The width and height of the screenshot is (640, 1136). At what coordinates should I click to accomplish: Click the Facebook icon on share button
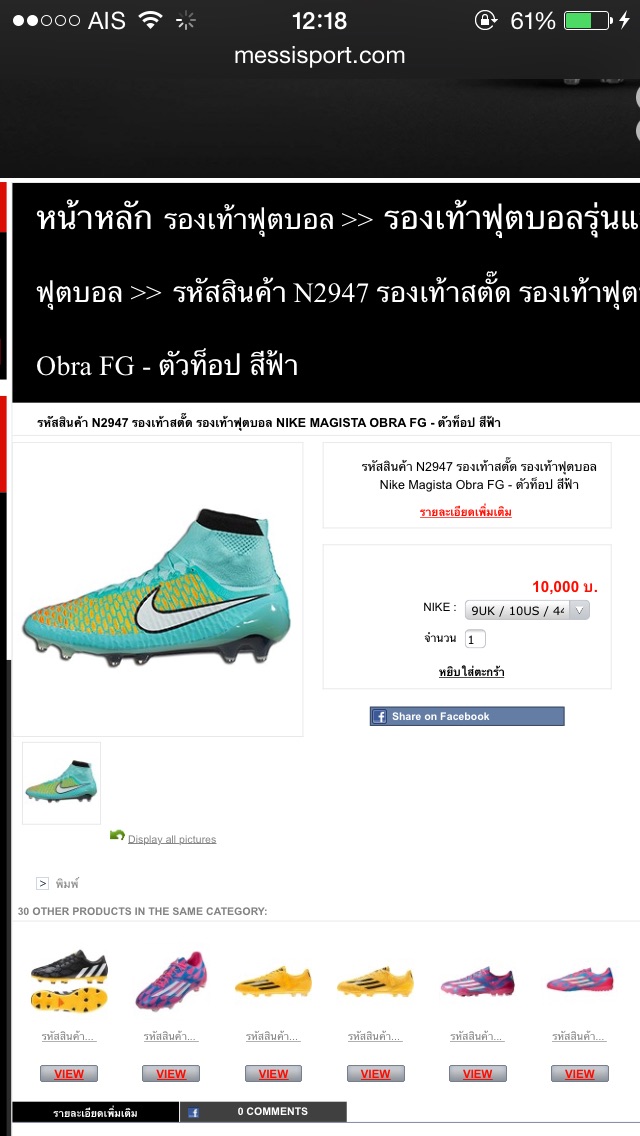pyautogui.click(x=379, y=717)
